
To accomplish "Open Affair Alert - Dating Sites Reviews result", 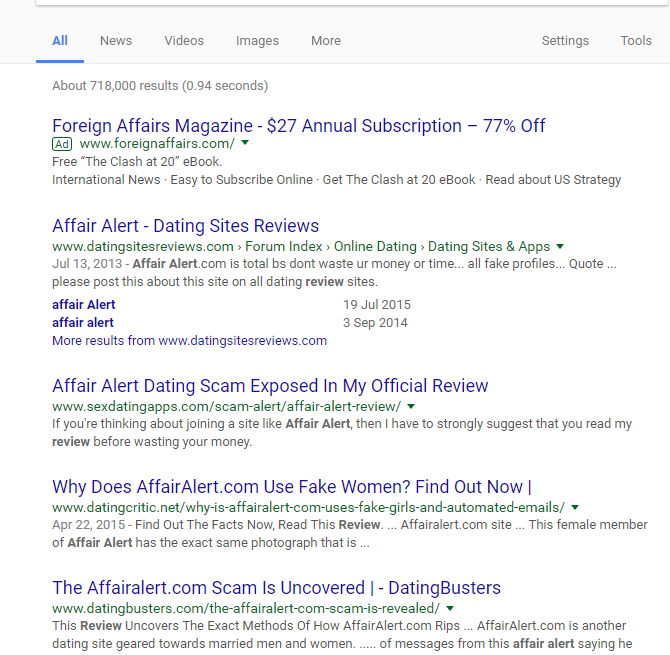I will (185, 226).
